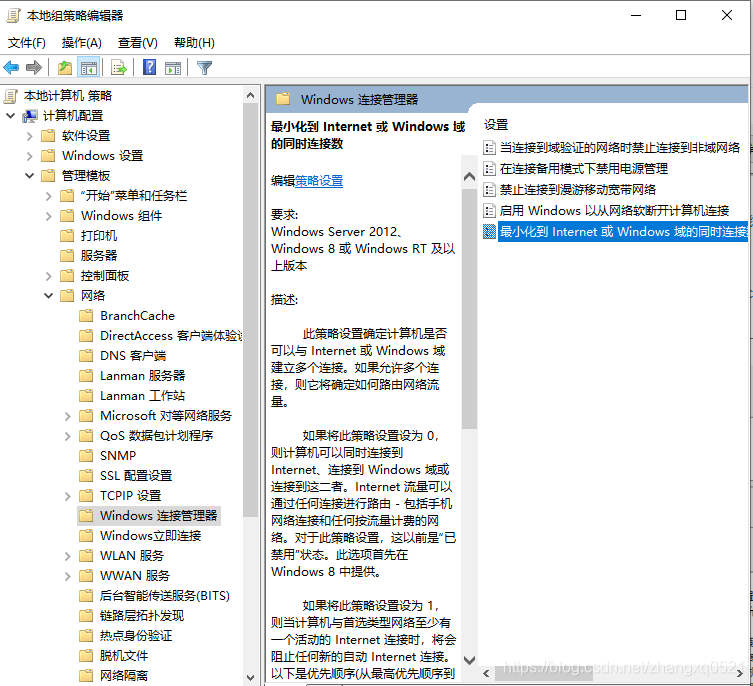
Task: Click tree pane scrollbar down arrow
Action: pyautogui.click(x=250, y=677)
